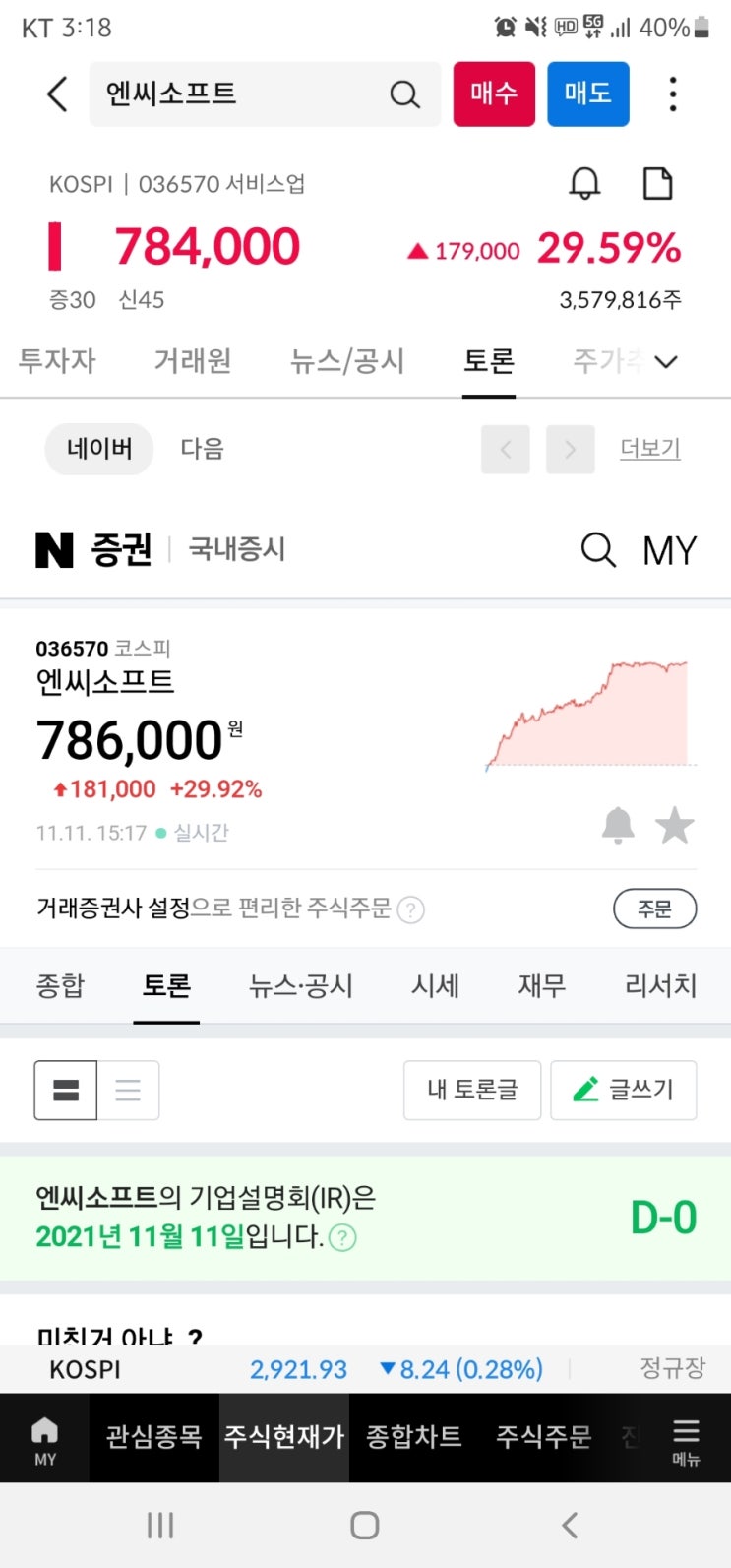Image resolution: width=731 pixels, height=1568 pixels.
Task: Switch to the 뉴스/공시 tab
Action: point(347,361)
